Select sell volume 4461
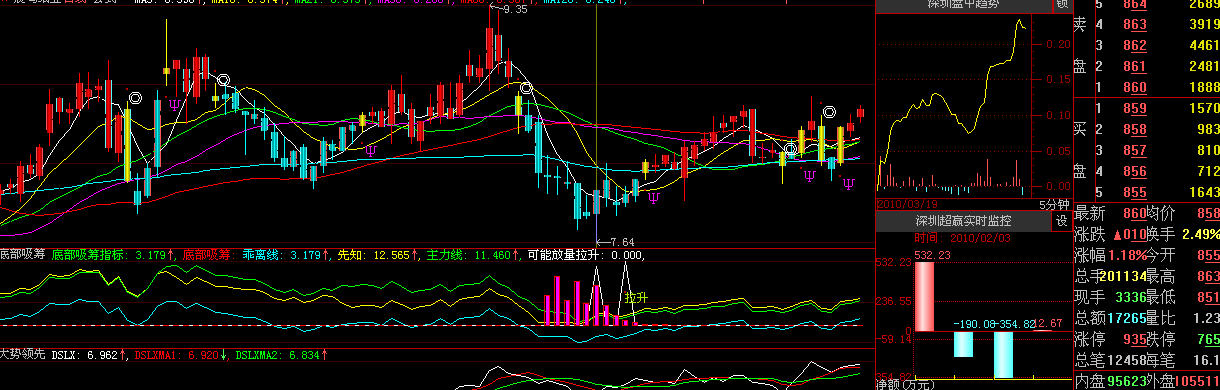This screenshot has width=1220, height=390. point(1205,46)
